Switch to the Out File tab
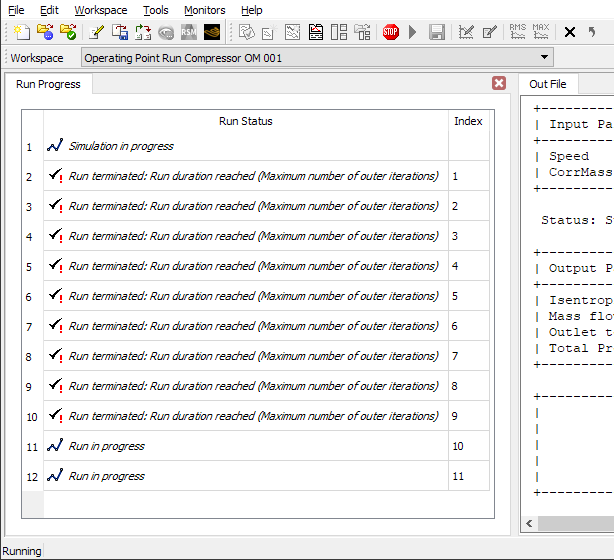This screenshot has width=614, height=560. tap(547, 84)
